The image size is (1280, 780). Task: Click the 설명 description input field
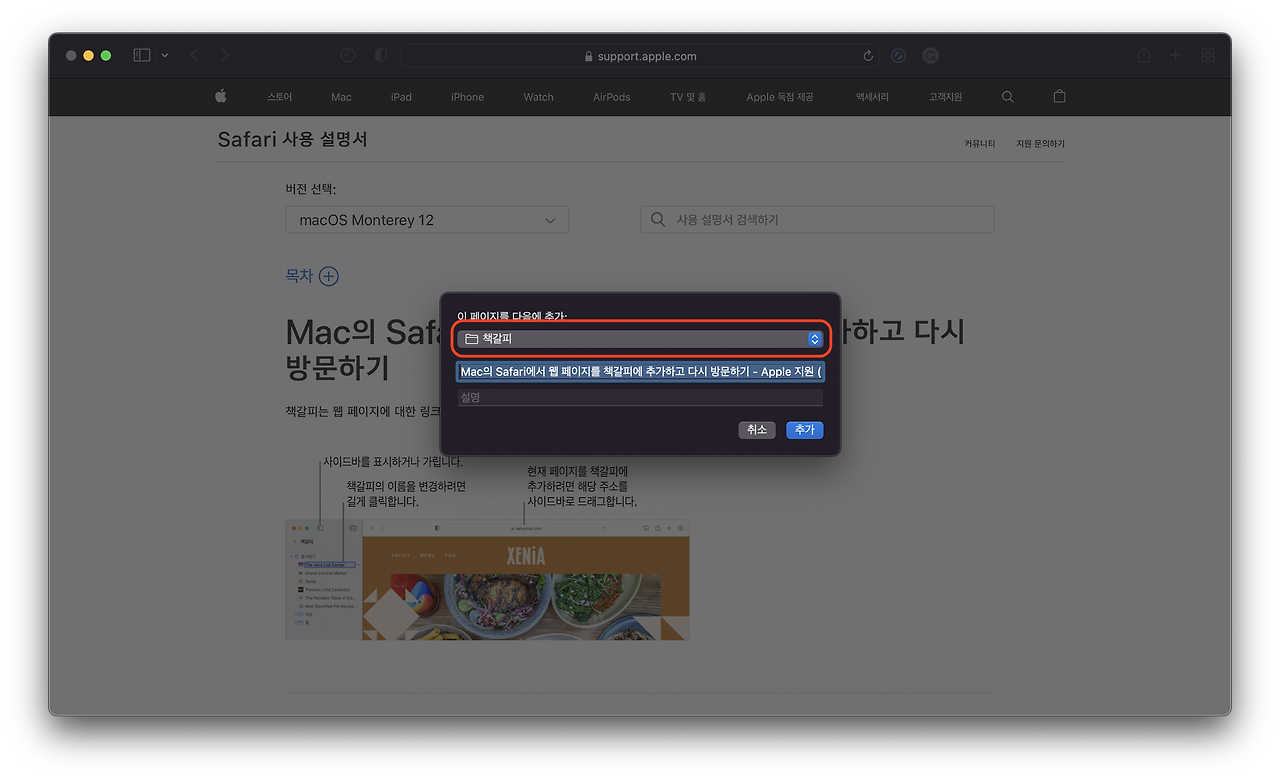point(640,396)
